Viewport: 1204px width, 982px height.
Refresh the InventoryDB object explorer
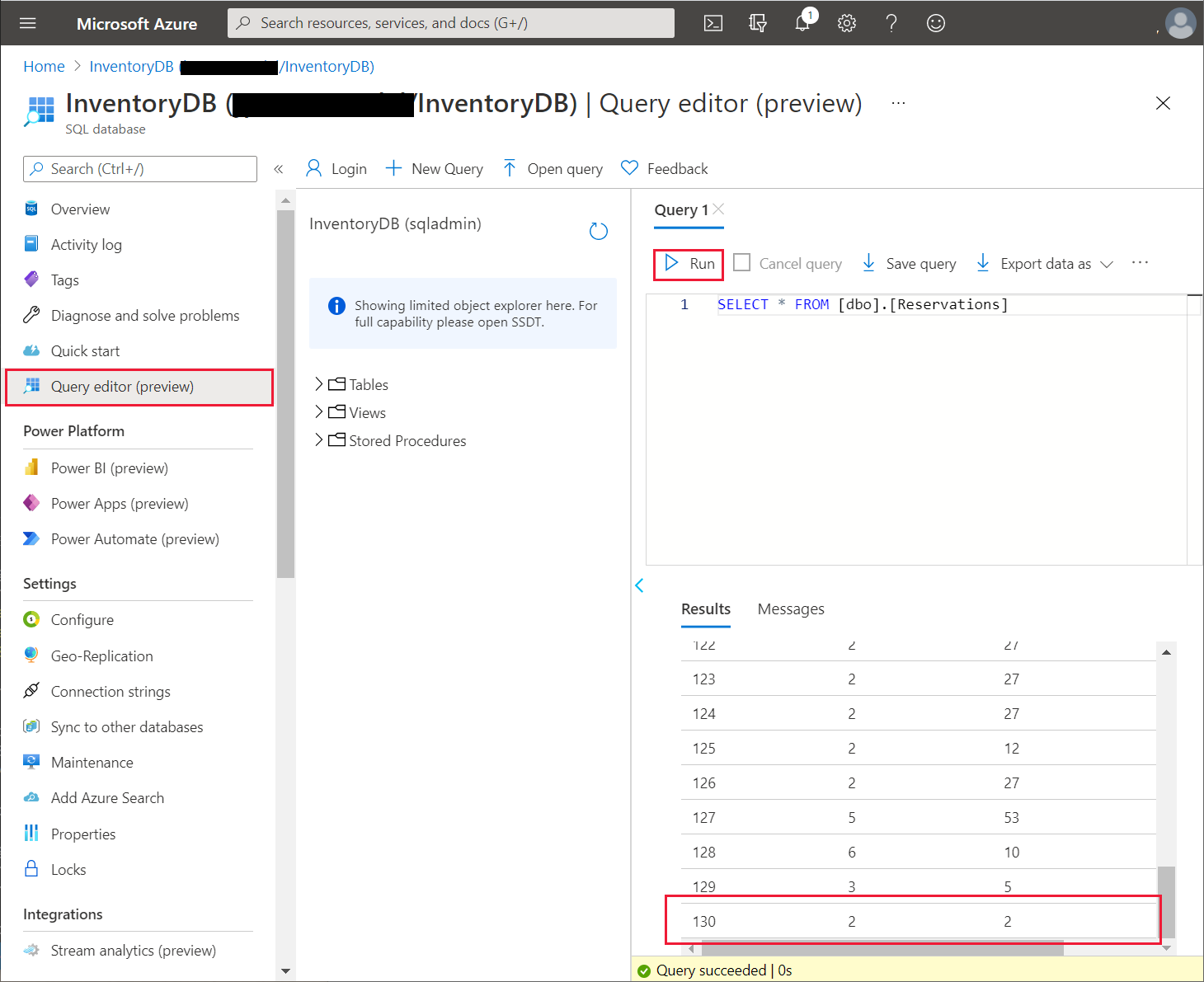(599, 232)
